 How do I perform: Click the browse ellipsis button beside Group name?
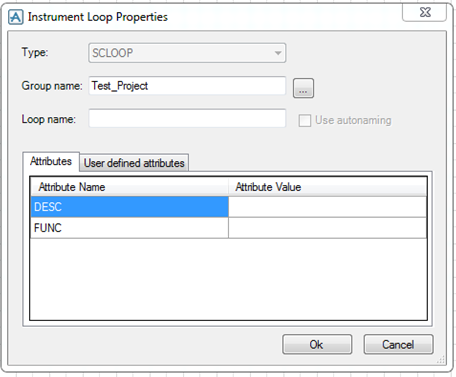point(303,88)
